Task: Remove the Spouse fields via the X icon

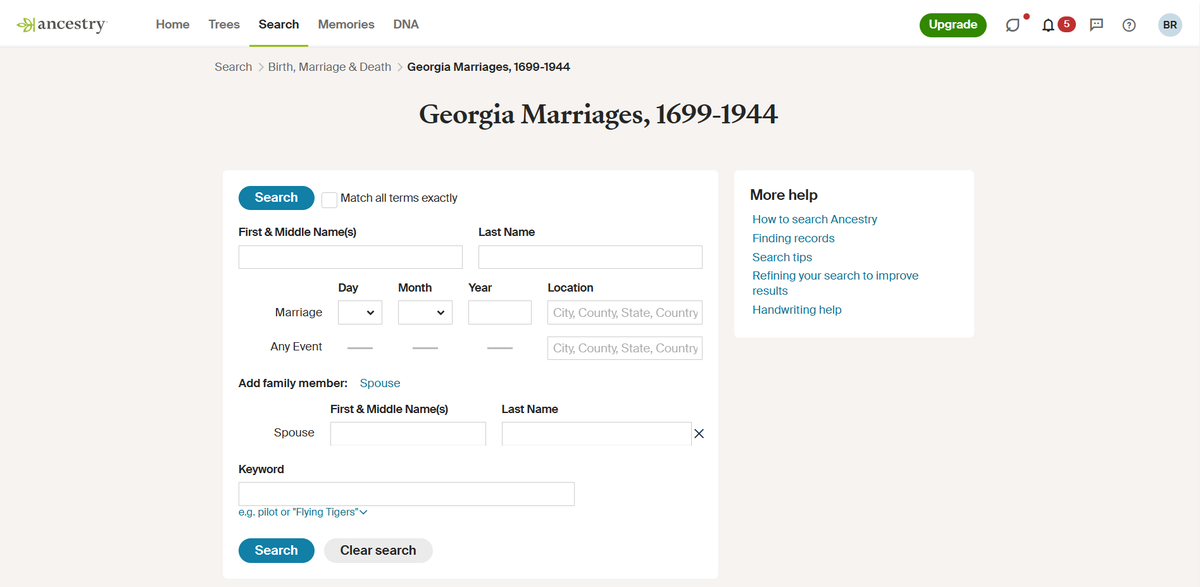Action: 698,433
